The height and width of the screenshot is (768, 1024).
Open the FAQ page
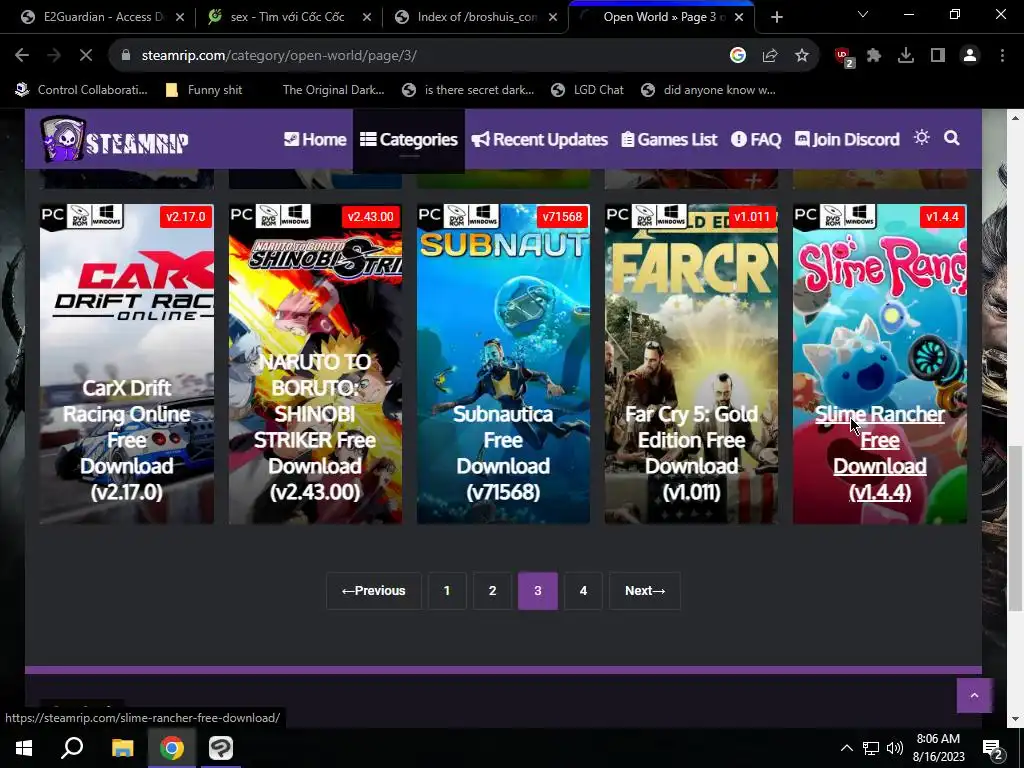[756, 139]
